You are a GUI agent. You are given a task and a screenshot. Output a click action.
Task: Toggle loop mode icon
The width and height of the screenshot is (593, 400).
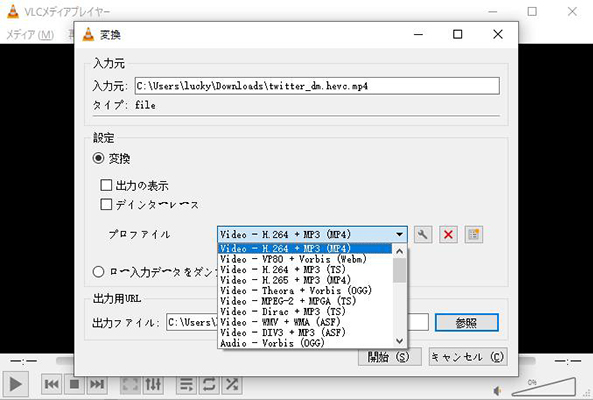click(x=209, y=384)
